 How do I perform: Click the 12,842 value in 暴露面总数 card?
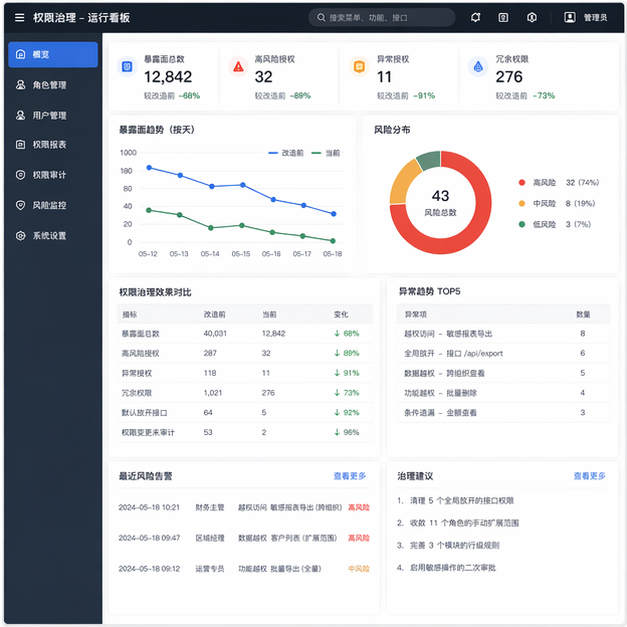pyautogui.click(x=168, y=77)
